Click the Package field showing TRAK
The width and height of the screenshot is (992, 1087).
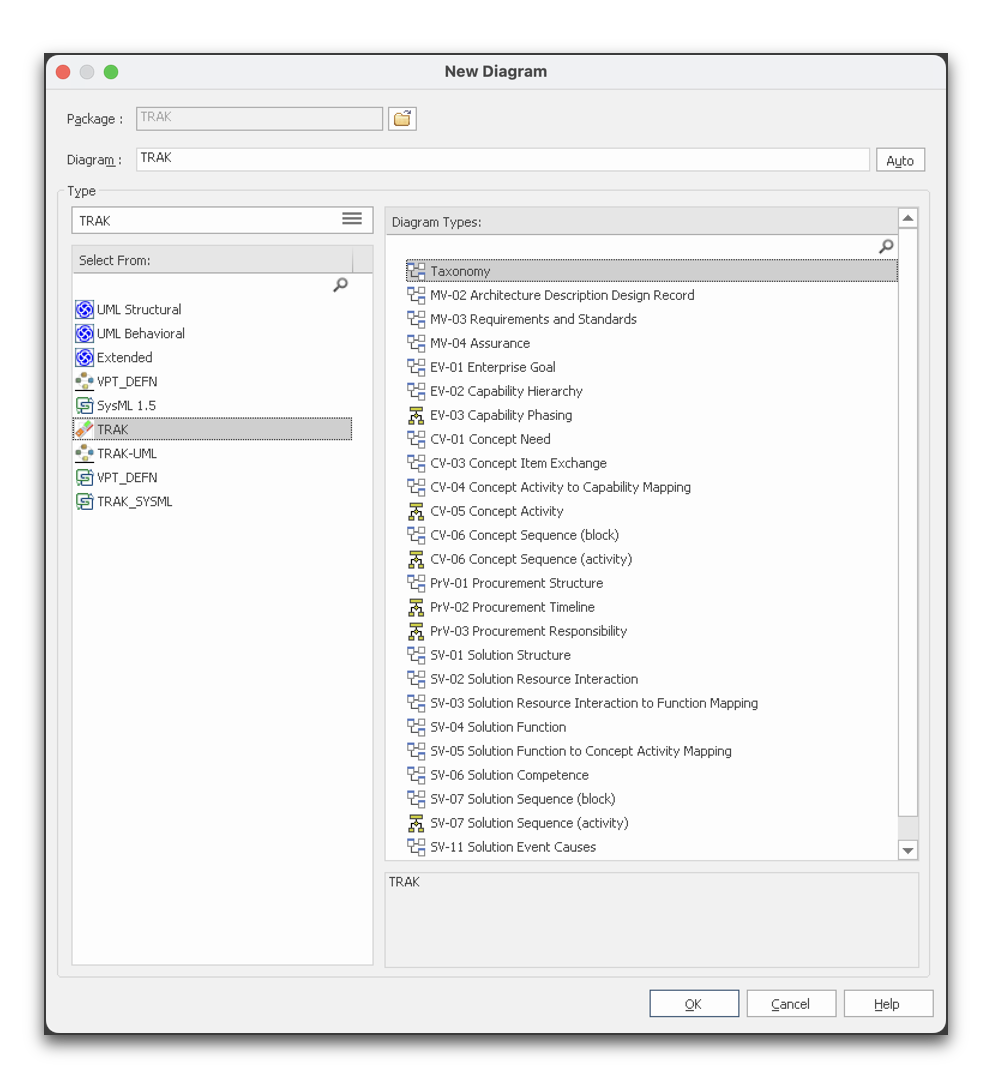pyautogui.click(x=259, y=119)
